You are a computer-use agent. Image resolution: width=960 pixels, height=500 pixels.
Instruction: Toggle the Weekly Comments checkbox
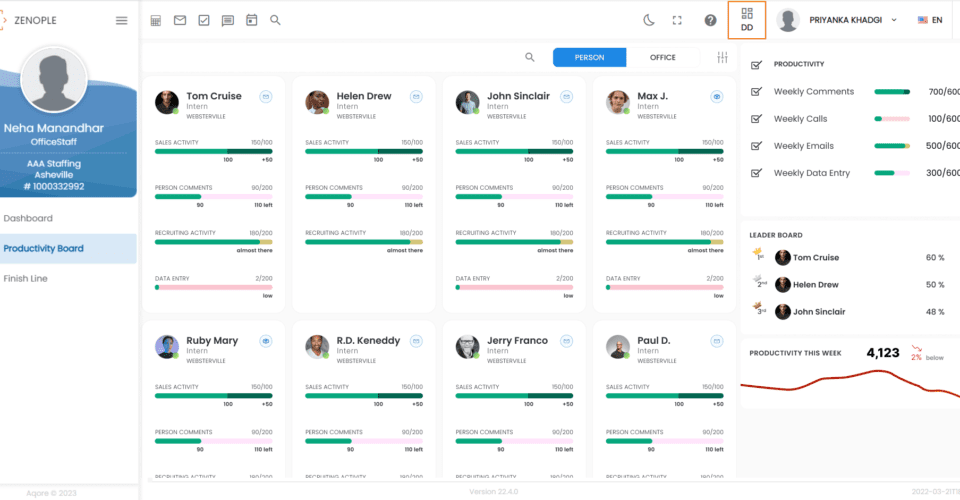[x=756, y=92]
